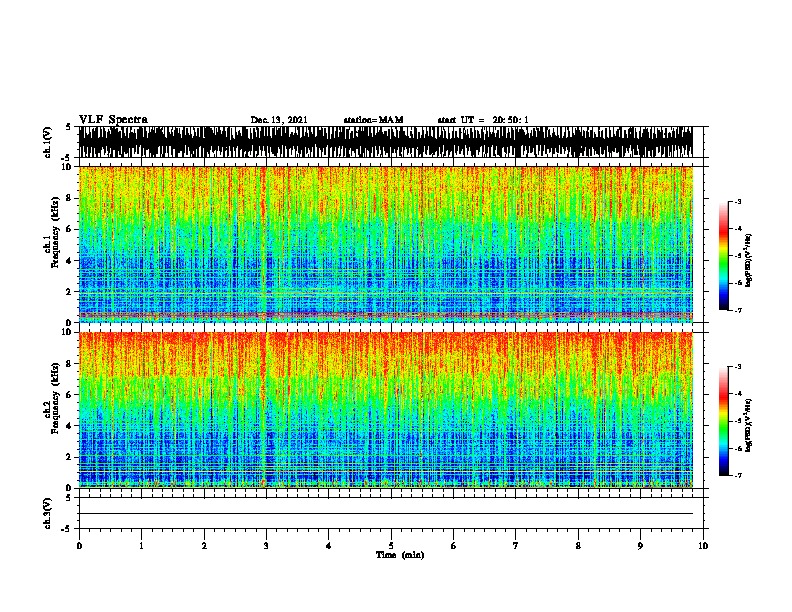Click the ch.1 color scale bar
Image resolution: width=792 pixels, height=612 pixels.
[723, 255]
